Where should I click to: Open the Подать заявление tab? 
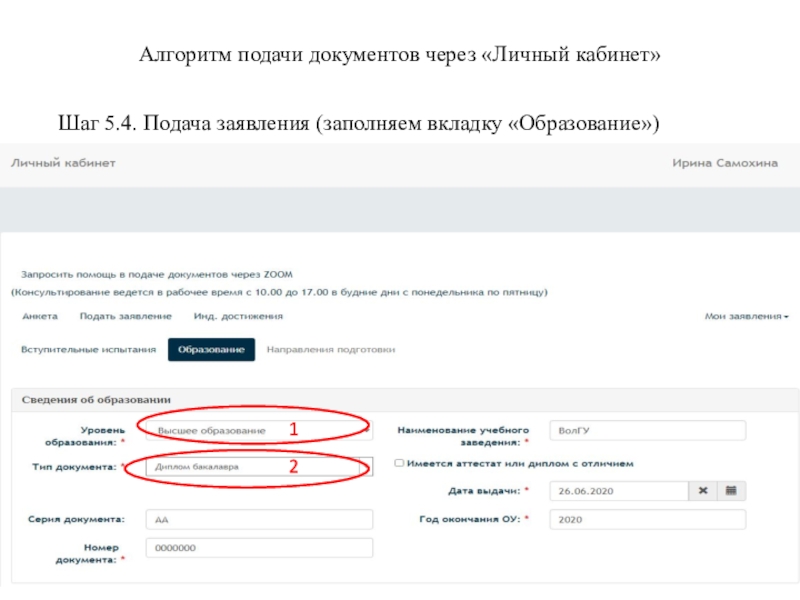click(126, 316)
